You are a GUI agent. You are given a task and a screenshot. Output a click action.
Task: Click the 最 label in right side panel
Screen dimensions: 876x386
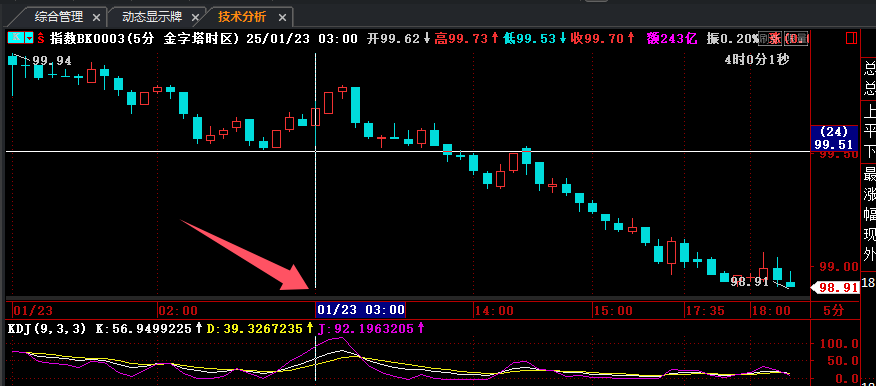click(x=869, y=174)
